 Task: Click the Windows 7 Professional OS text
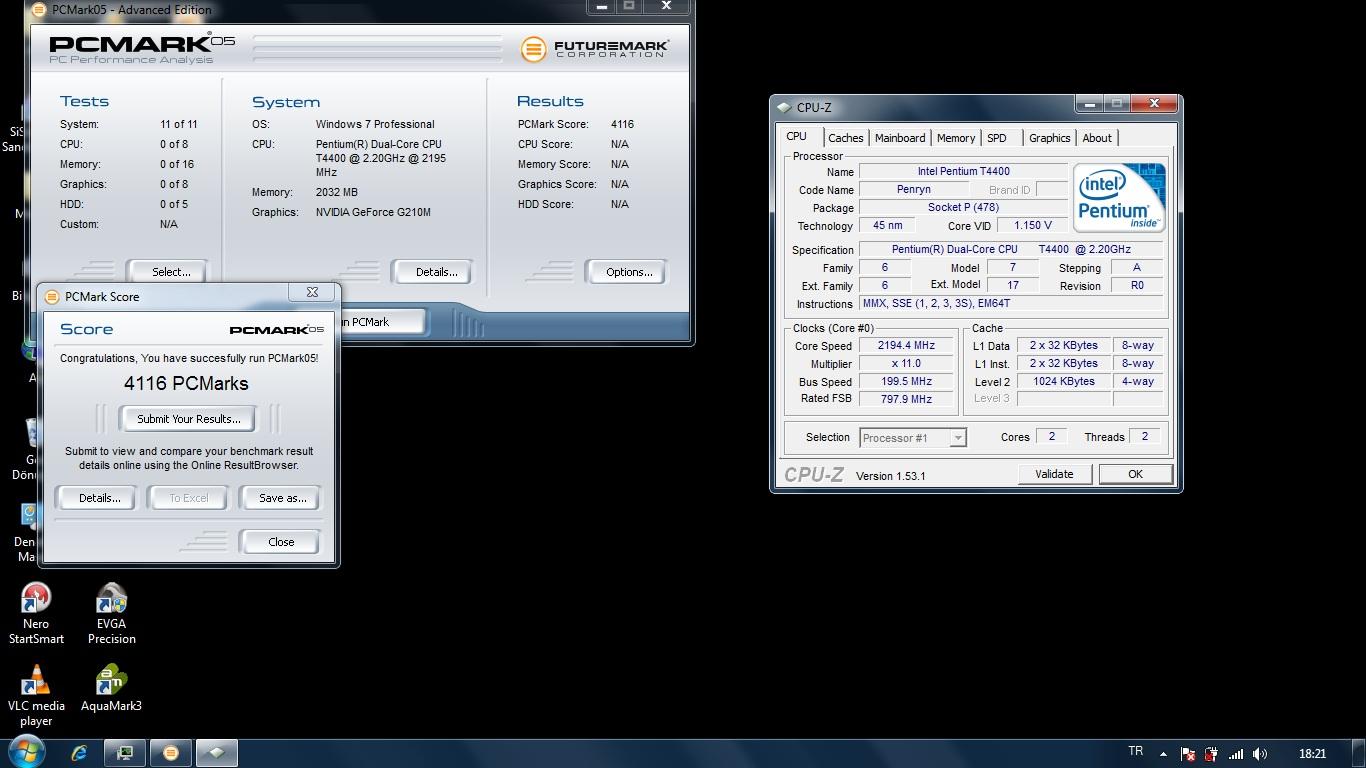[x=375, y=125]
